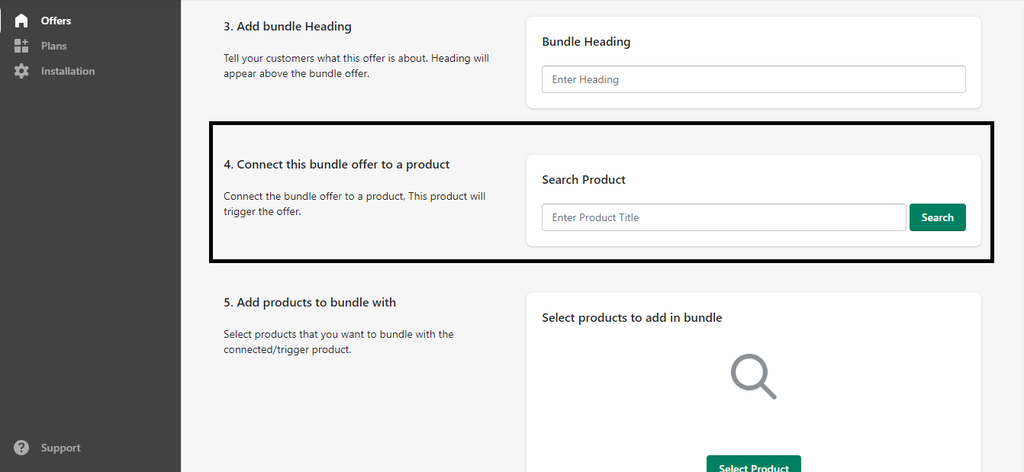Click the Offers home icon

21,21
